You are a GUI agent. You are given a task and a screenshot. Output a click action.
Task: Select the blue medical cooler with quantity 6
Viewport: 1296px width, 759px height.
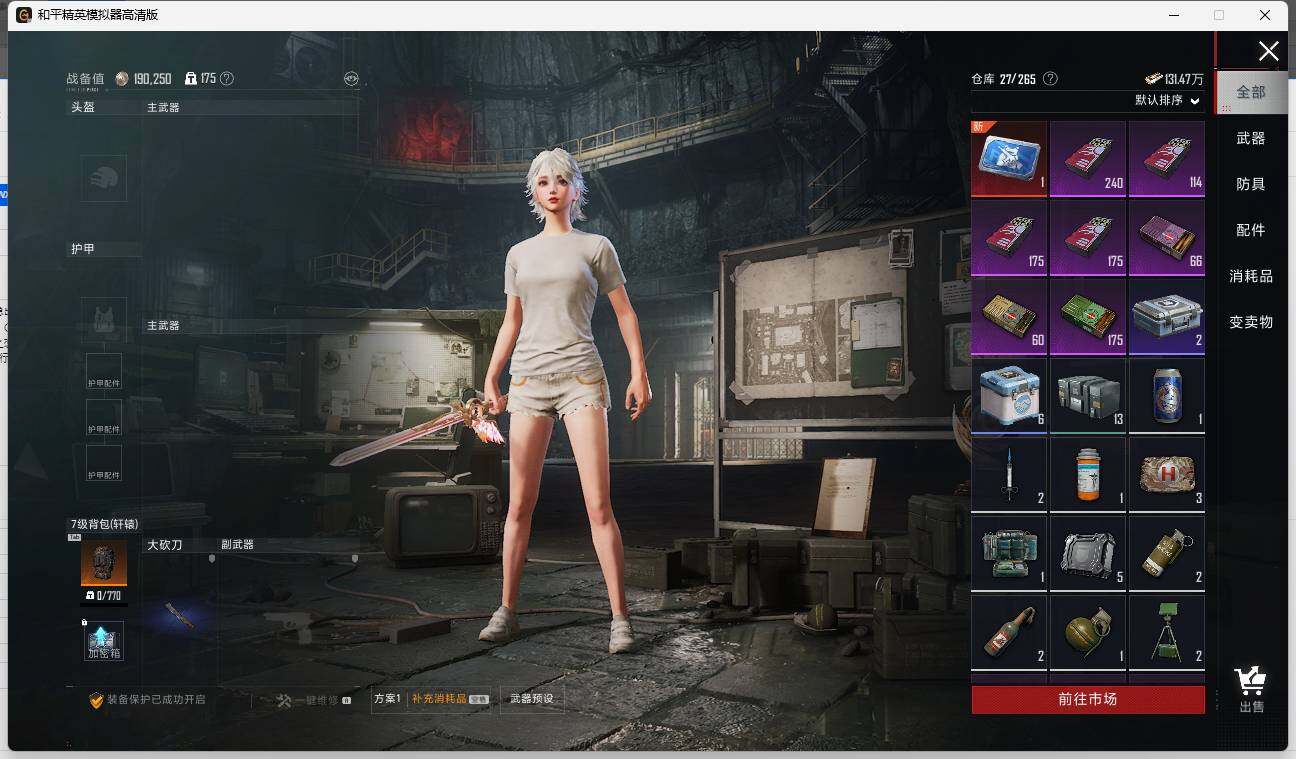point(1009,395)
